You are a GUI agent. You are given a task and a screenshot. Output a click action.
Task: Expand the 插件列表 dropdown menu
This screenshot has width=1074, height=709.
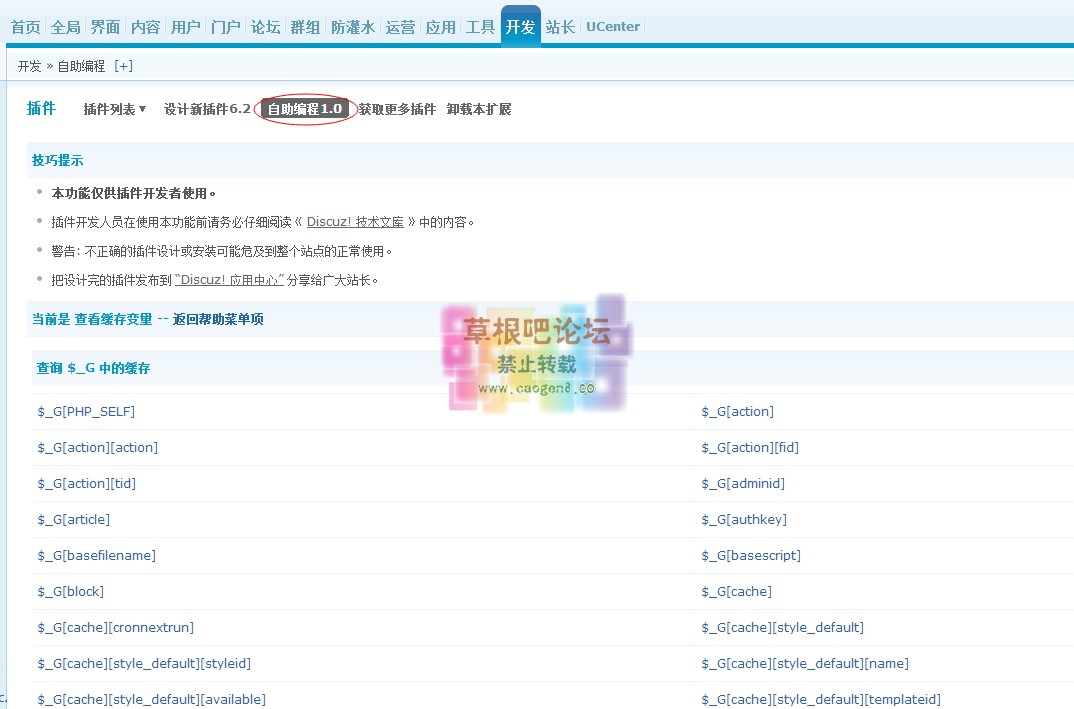(115, 109)
